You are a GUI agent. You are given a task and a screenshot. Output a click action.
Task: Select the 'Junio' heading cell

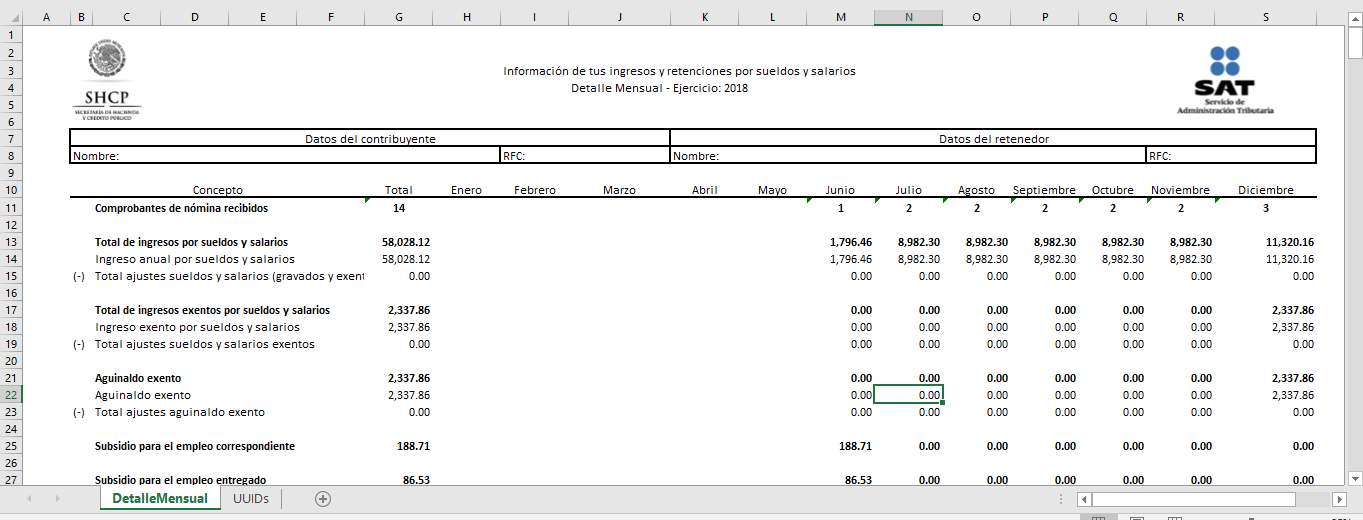point(840,190)
